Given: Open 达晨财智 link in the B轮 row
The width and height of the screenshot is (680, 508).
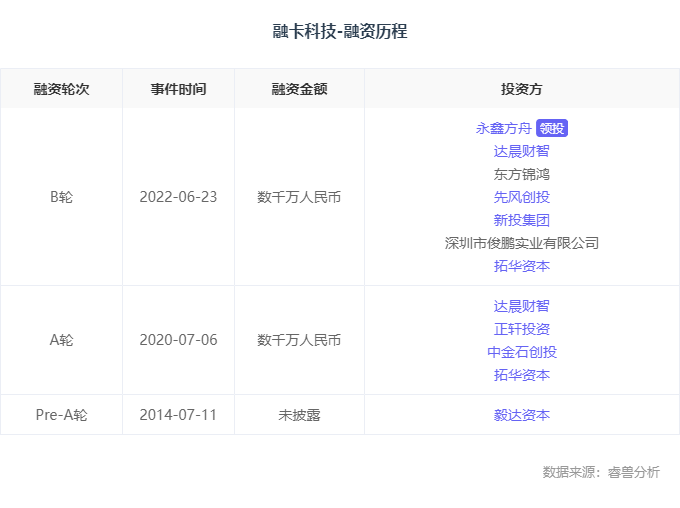Looking at the screenshot, I should tap(522, 151).
